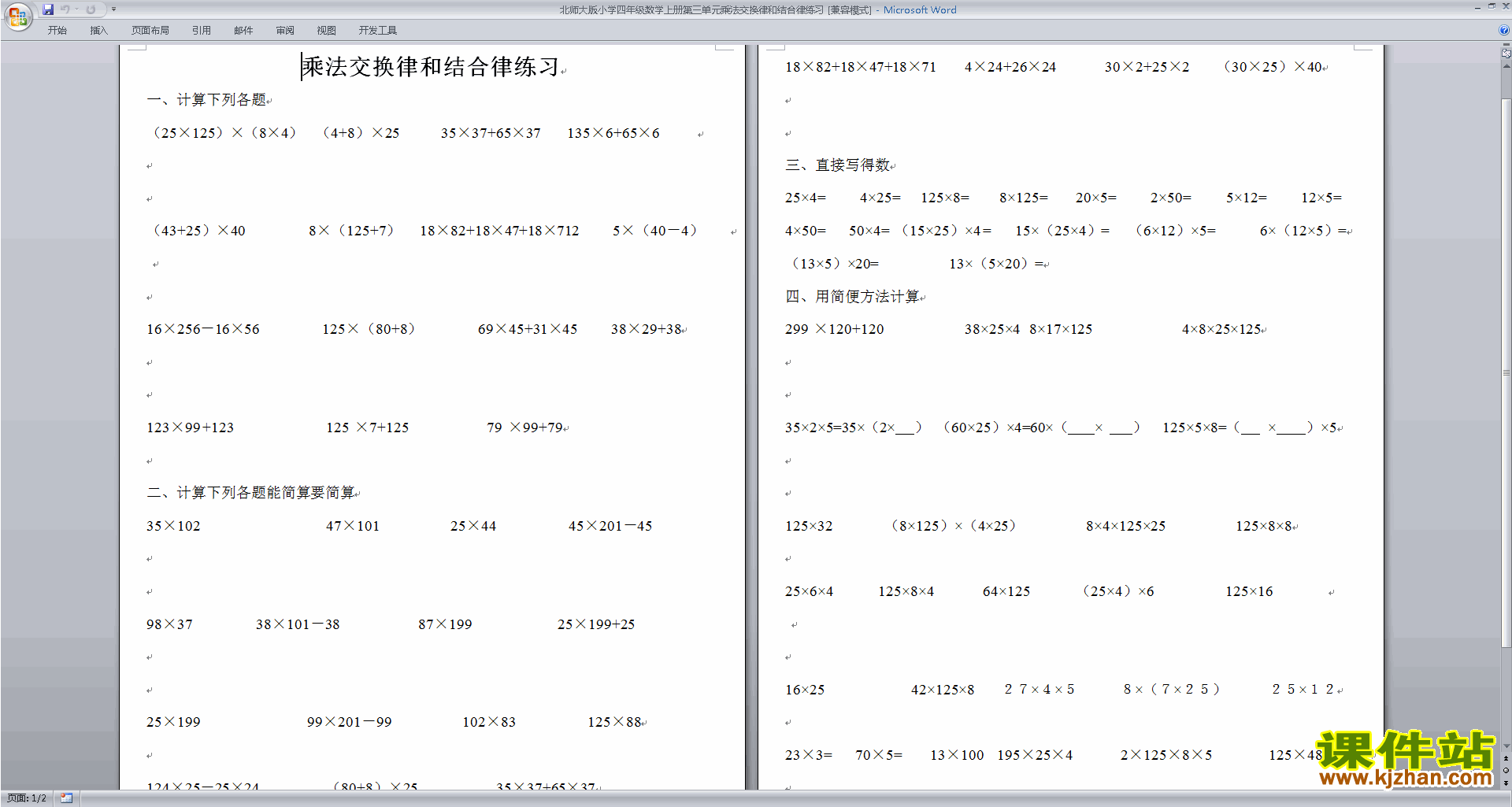Click expression 45×201−45
This screenshot has width=1512, height=807.
click(610, 526)
